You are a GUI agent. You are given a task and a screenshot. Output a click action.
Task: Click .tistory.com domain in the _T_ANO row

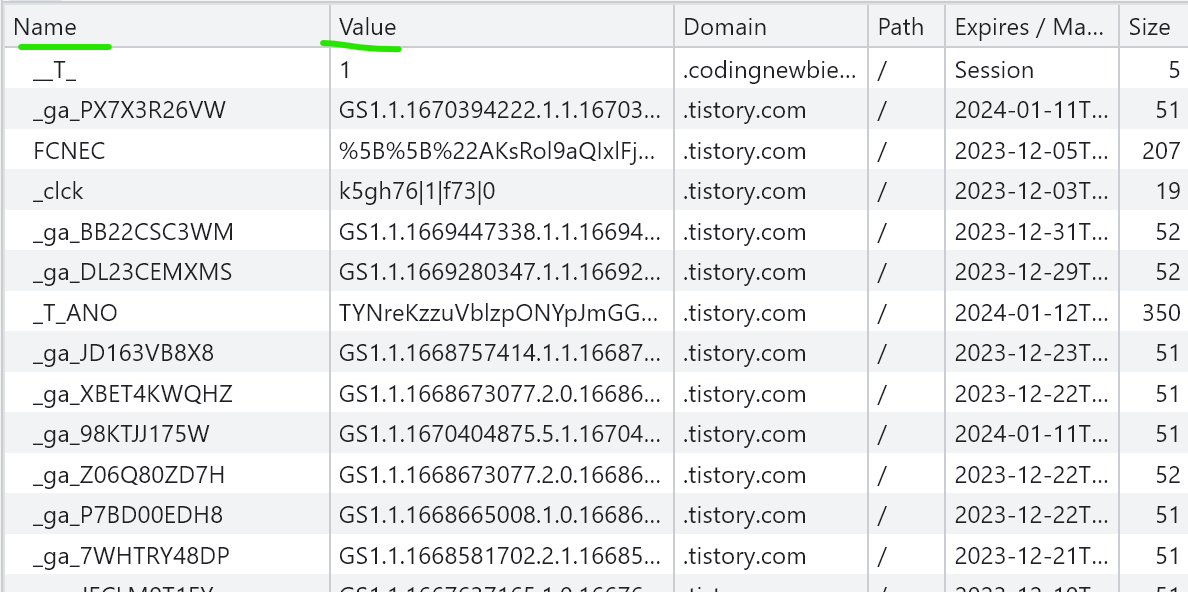744,313
